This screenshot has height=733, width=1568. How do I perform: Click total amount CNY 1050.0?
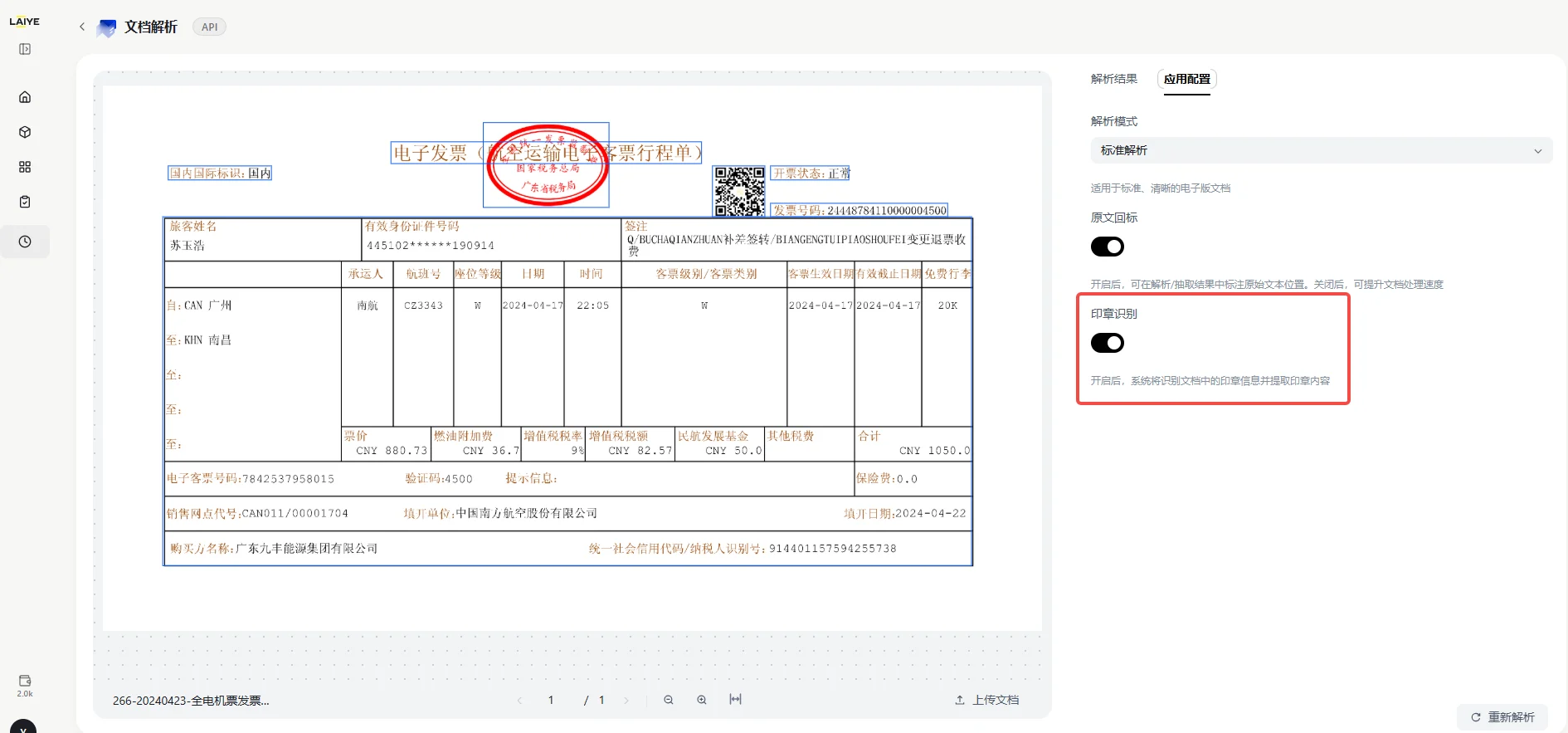[x=935, y=451]
